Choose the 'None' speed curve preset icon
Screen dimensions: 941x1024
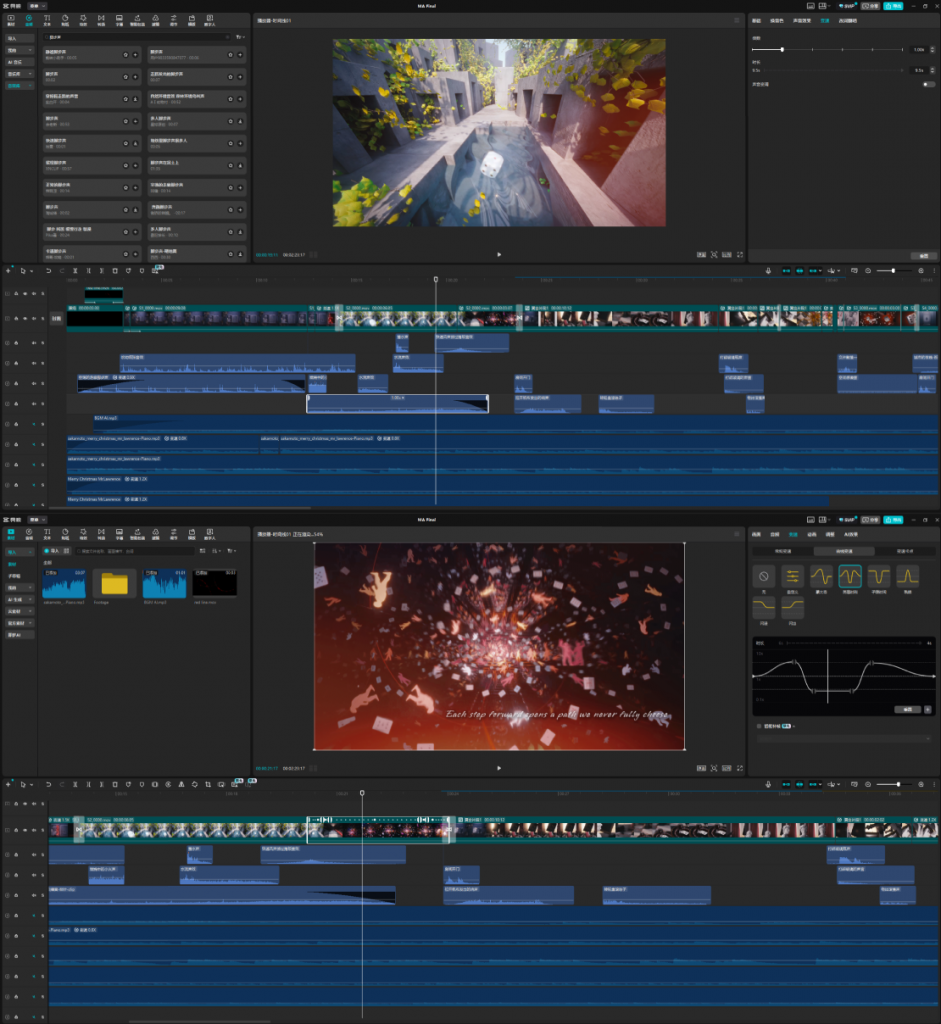(x=764, y=576)
